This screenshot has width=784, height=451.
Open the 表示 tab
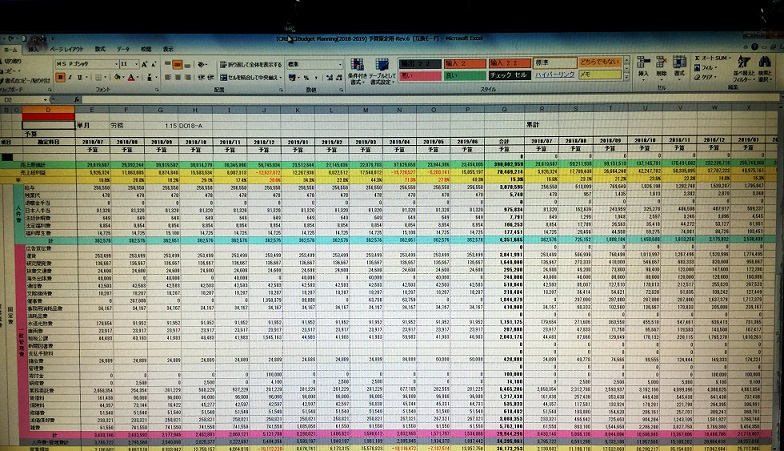coord(168,49)
